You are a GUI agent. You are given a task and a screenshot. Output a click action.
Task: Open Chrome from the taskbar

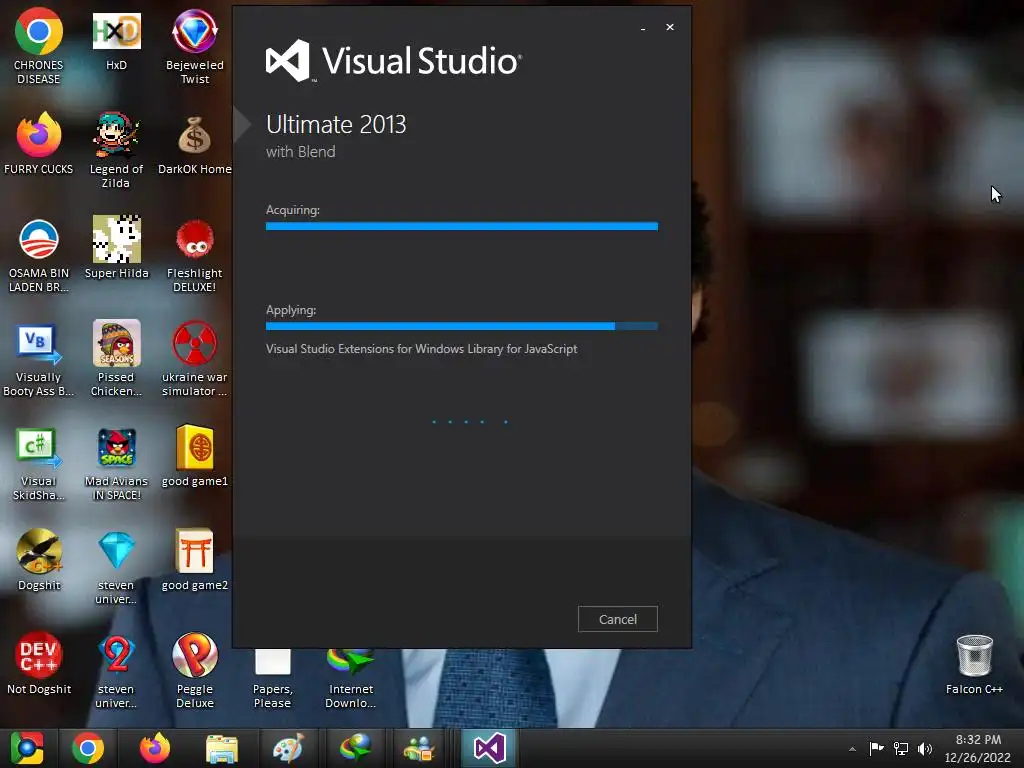click(x=88, y=748)
